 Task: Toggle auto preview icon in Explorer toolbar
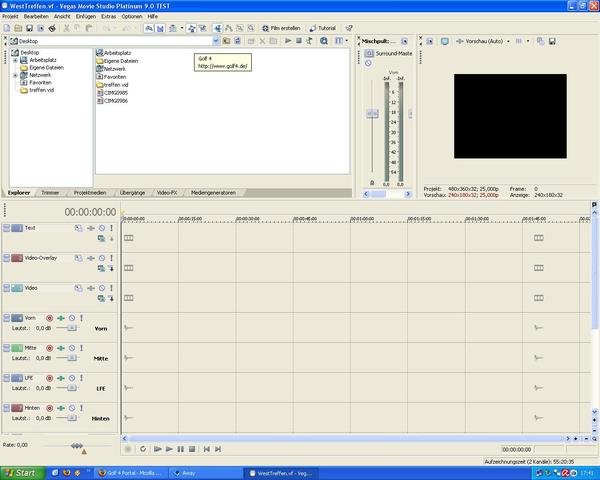click(309, 41)
